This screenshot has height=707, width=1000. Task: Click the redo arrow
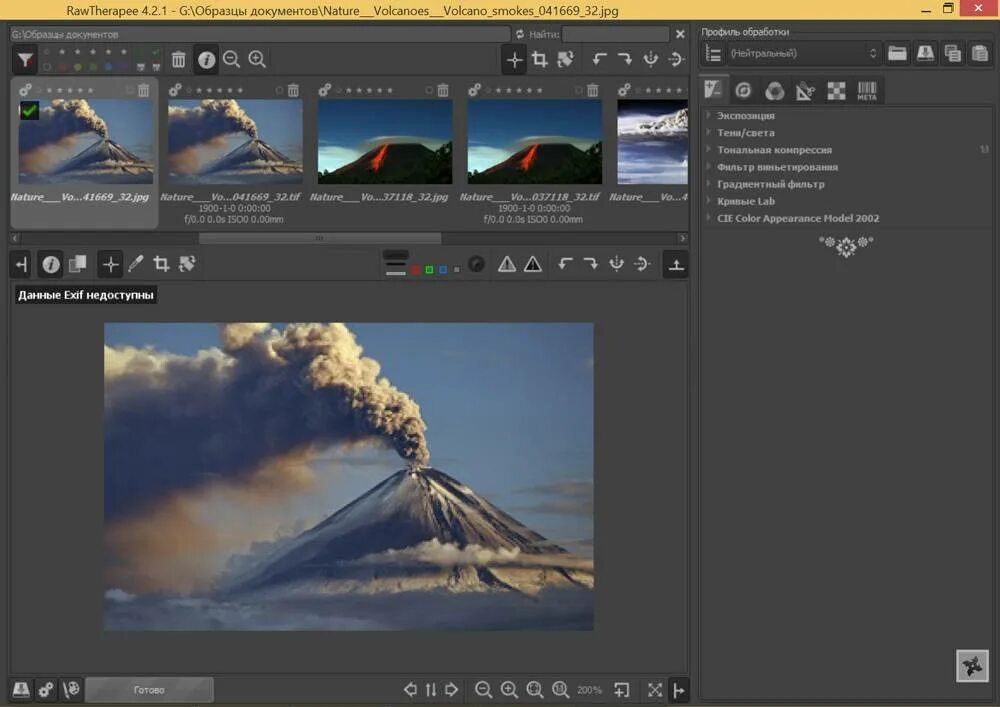[x=590, y=263]
